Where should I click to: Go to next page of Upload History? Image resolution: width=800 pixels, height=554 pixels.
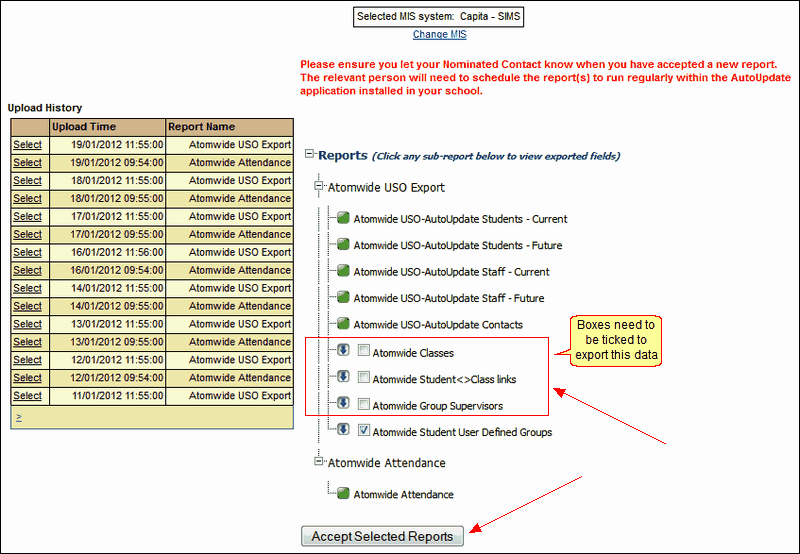pyautogui.click(x=19, y=417)
